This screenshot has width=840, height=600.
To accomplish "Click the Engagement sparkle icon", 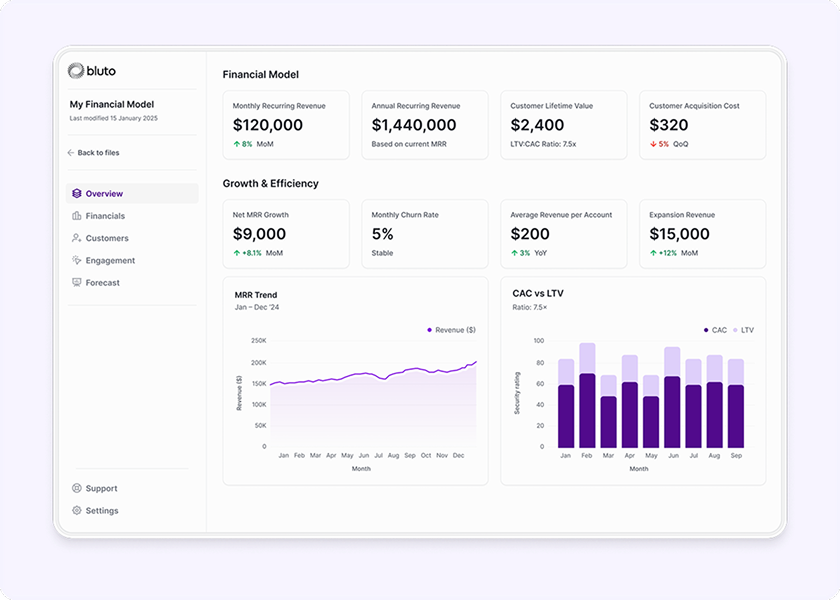I will pos(77,261).
